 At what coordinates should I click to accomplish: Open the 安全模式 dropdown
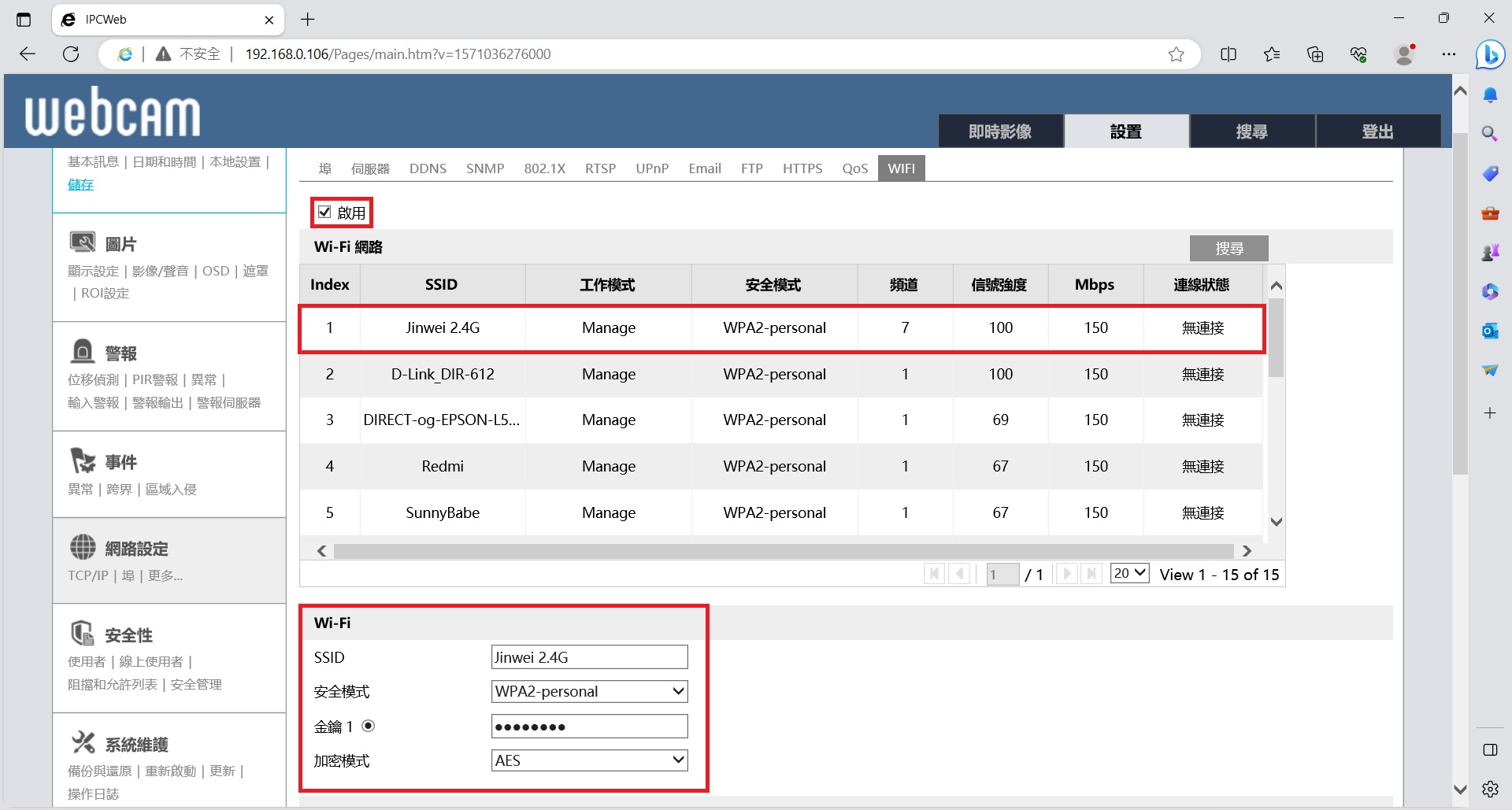coord(589,691)
